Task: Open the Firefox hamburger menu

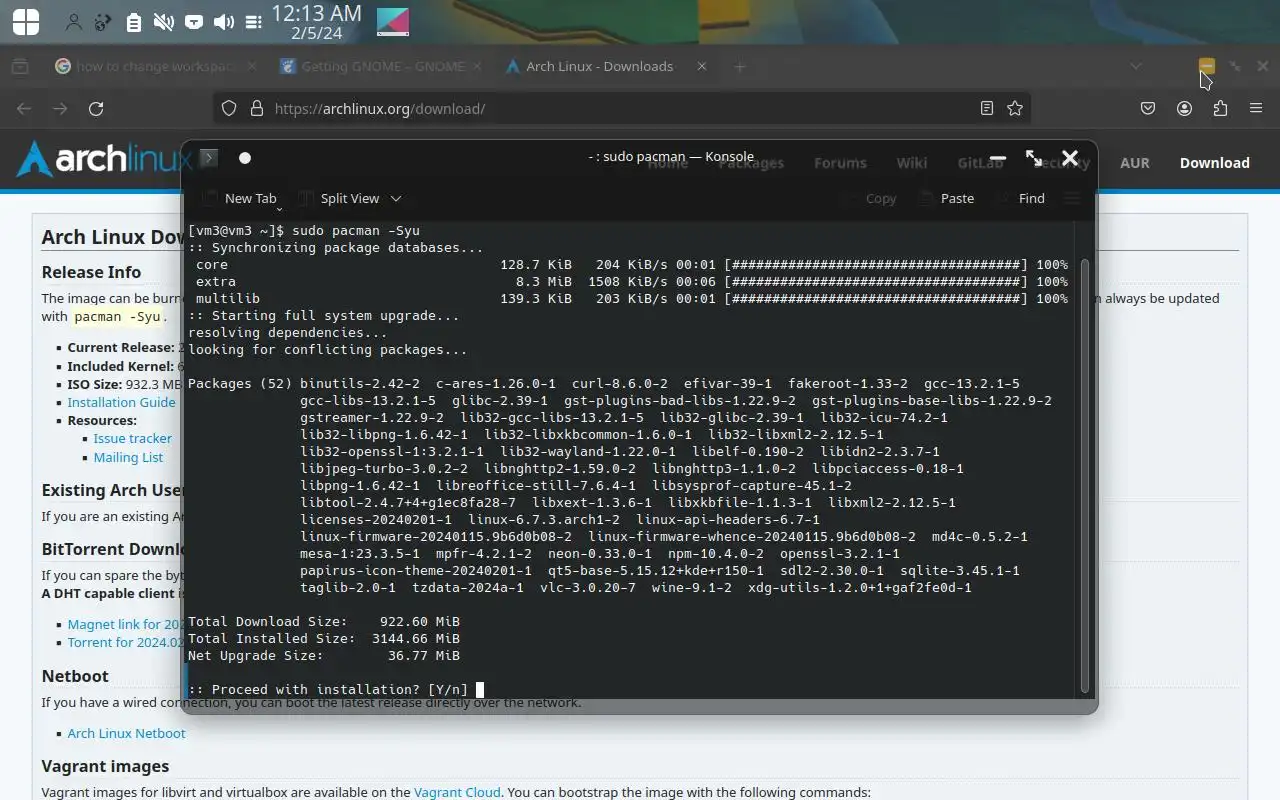Action: point(1256,108)
